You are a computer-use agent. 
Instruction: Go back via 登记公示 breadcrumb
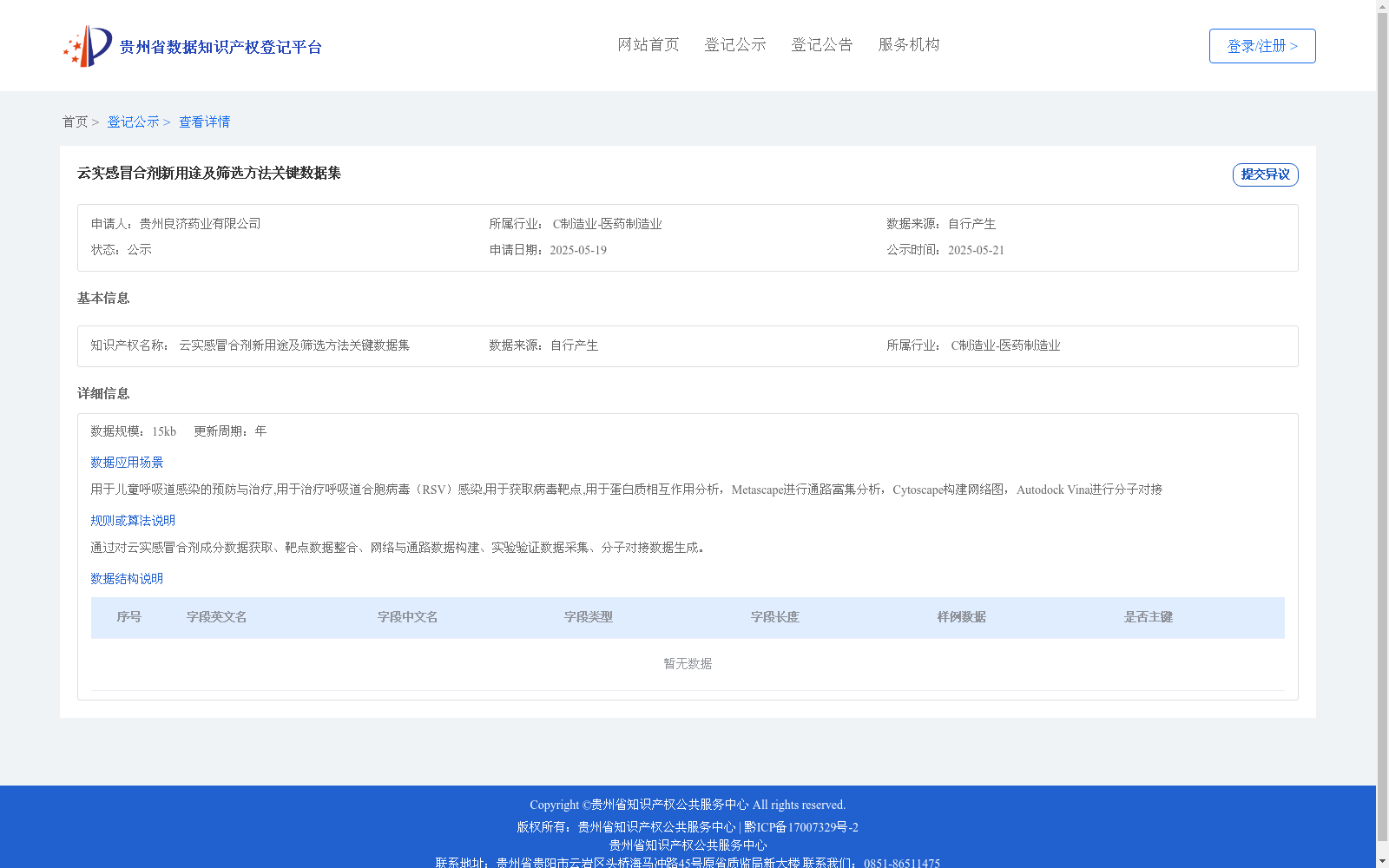click(133, 122)
